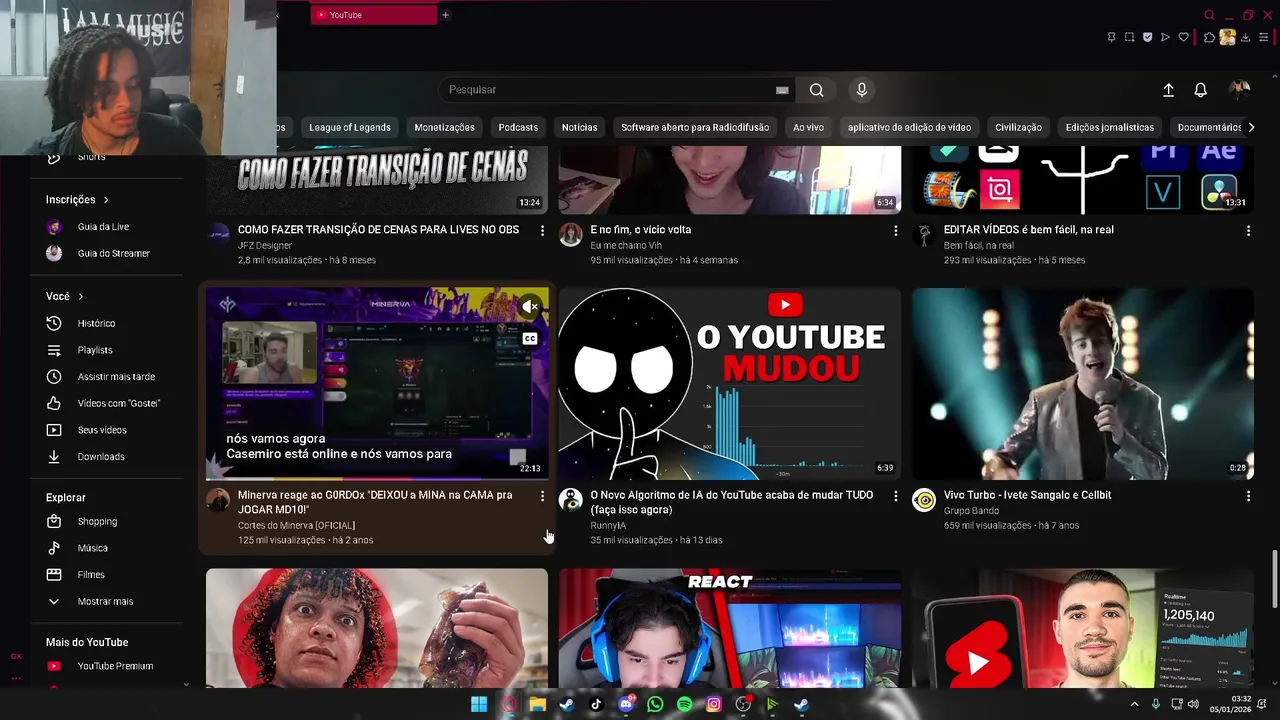The width and height of the screenshot is (1280, 720).
Task: Select the Ao vivo filter chip
Action: (x=808, y=127)
